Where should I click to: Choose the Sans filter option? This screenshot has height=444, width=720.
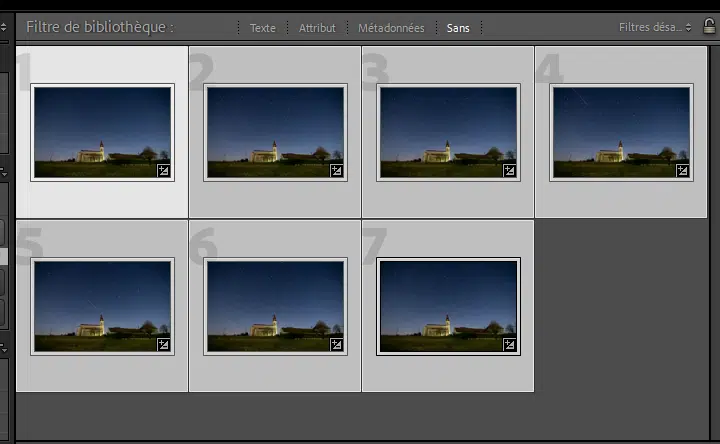458,28
